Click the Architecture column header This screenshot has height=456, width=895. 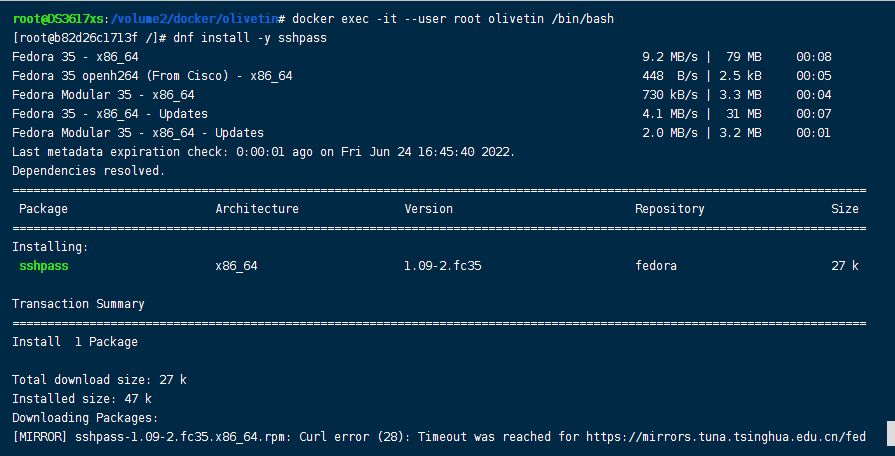coord(257,209)
